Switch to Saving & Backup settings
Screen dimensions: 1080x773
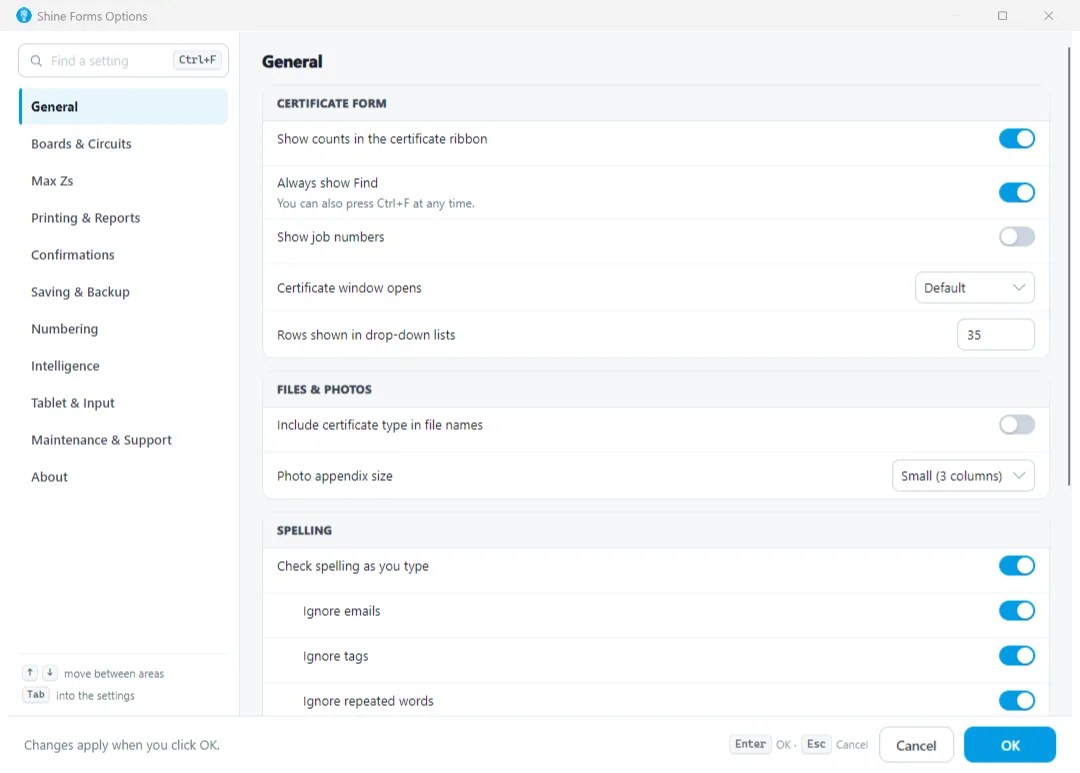pyautogui.click(x=123, y=292)
